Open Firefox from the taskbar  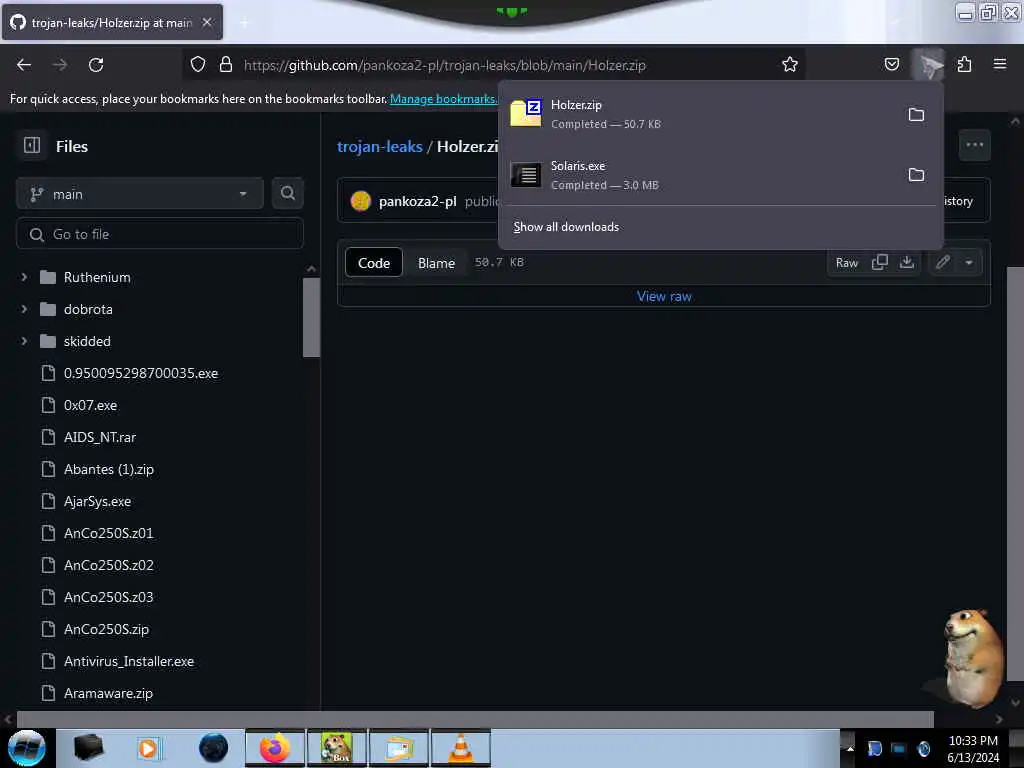coord(275,748)
